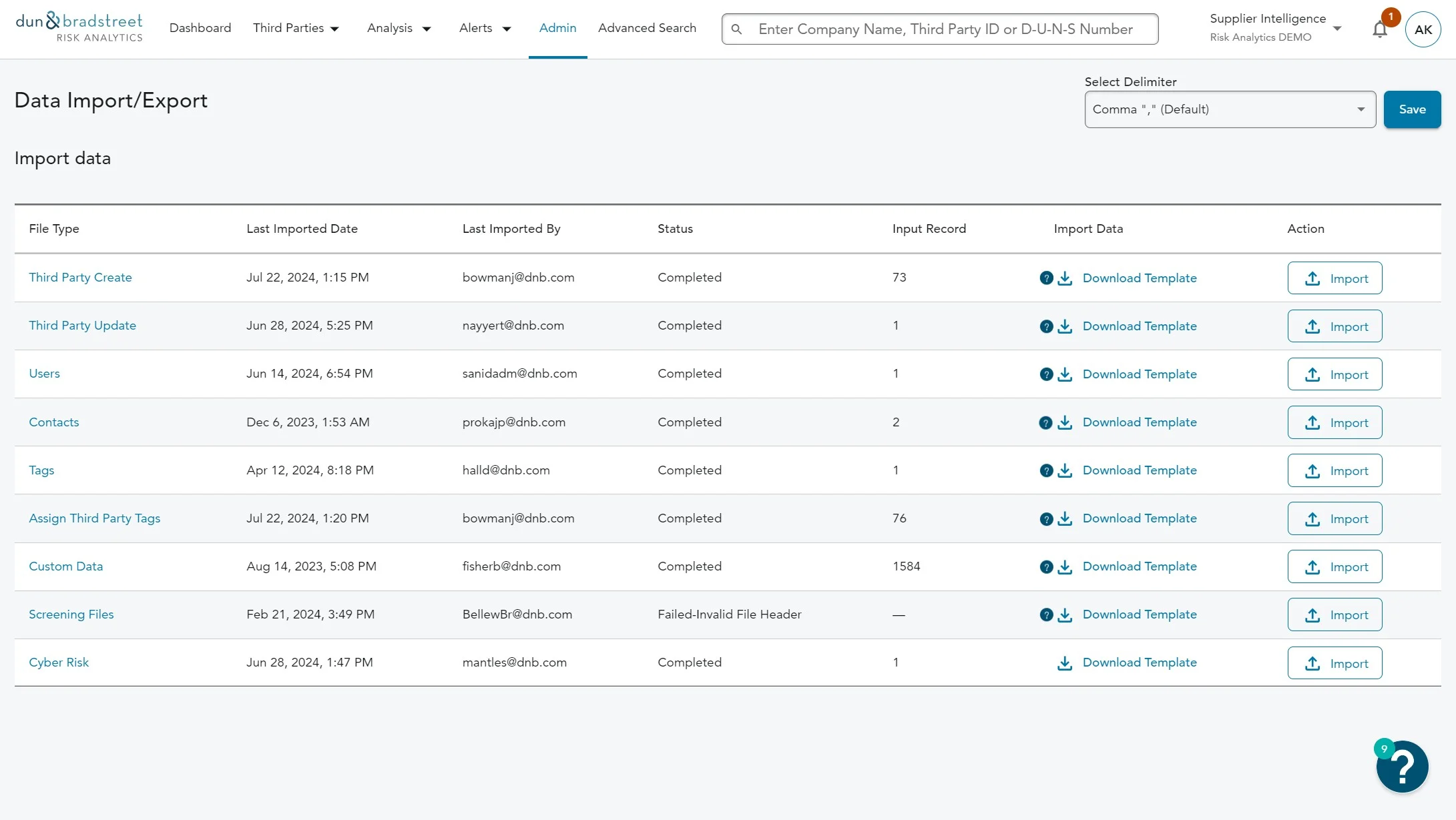Open the Assign Third Party Tags link
Viewport: 1456px width, 820px height.
pyautogui.click(x=94, y=518)
